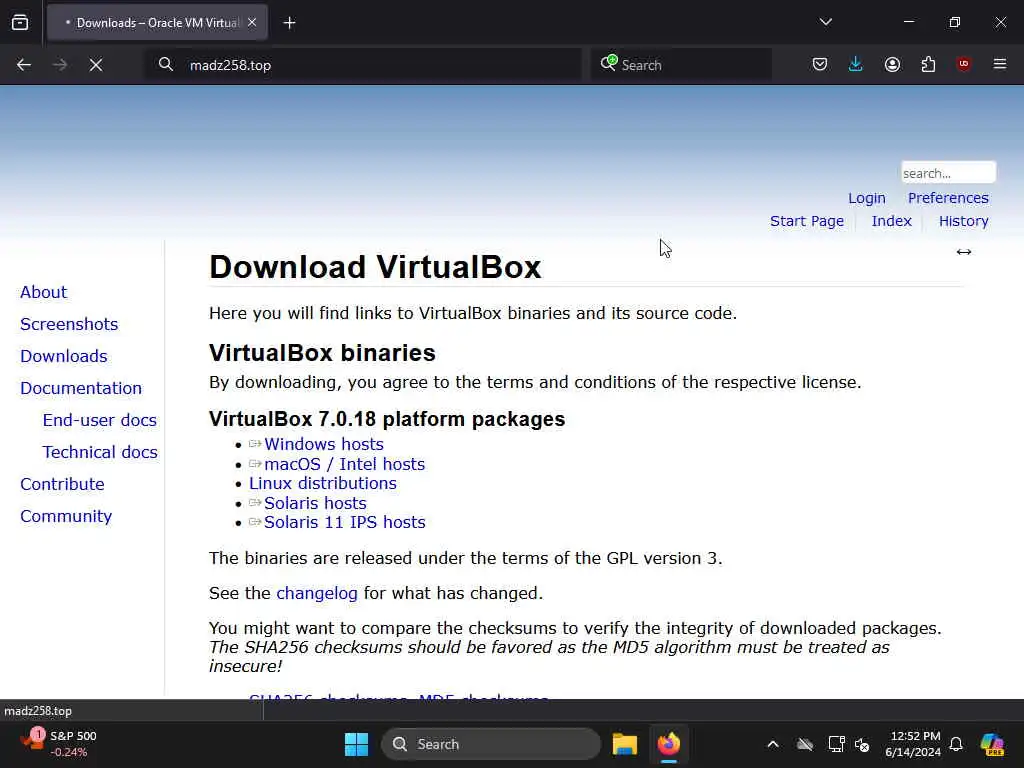Screen dimensions: 1024x768
Task: Open File Explorer from the taskbar
Action: (624, 744)
